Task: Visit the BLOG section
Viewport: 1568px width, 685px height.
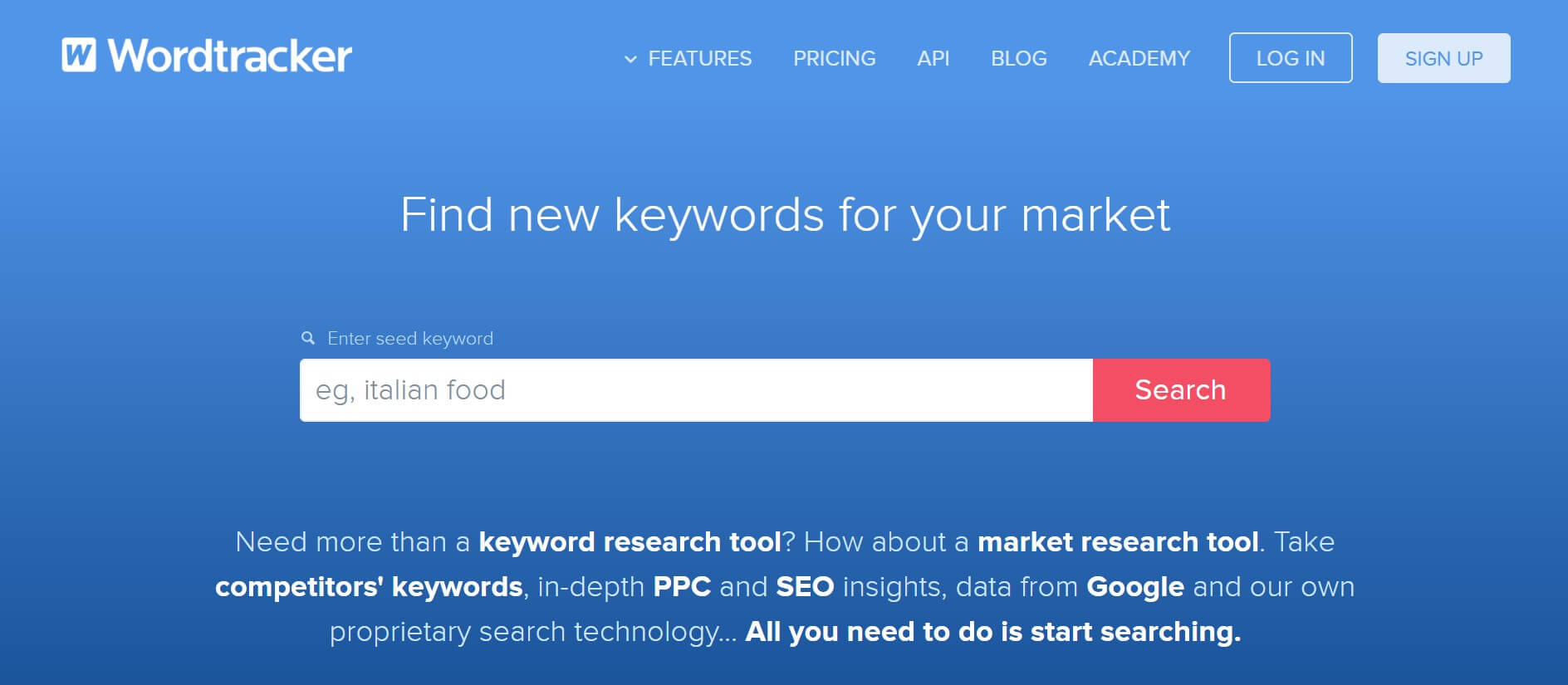Action: (x=1018, y=59)
